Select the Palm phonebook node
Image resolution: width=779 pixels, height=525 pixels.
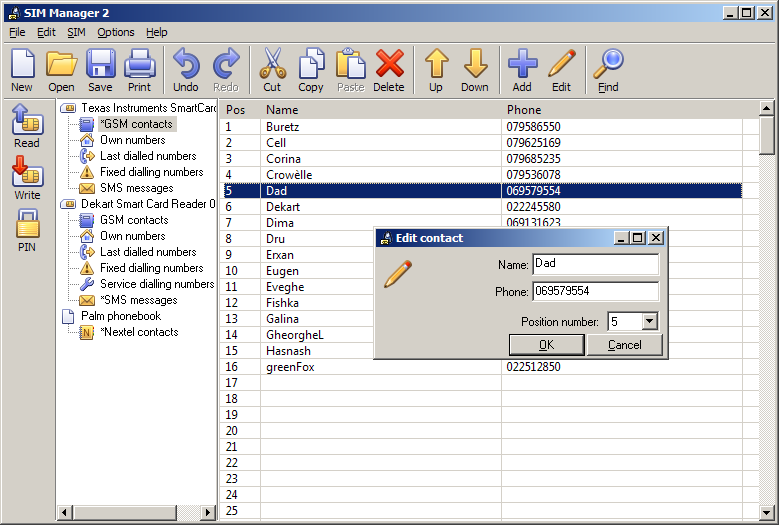coord(121,316)
